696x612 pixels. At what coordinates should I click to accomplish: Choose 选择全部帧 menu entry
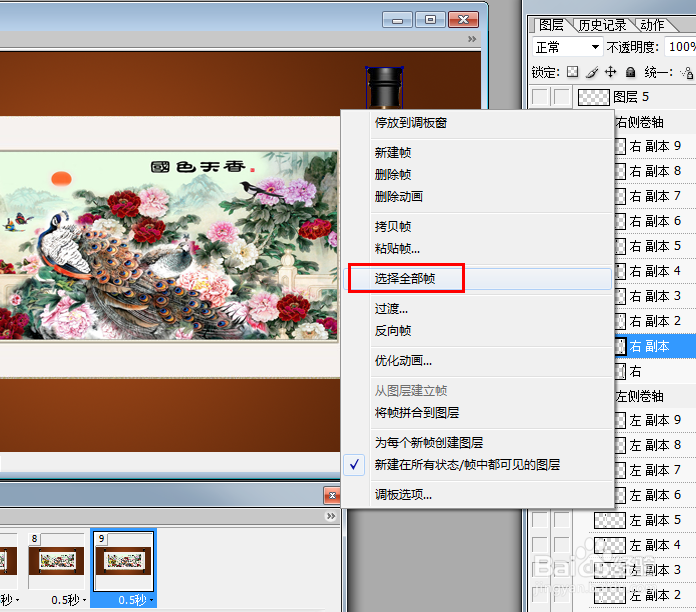tap(478, 279)
